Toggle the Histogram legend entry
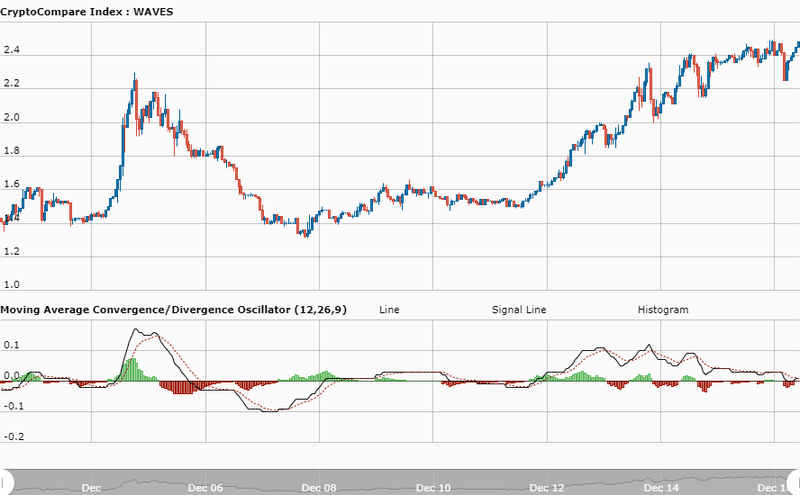Screen dimensions: 800x495 (662, 310)
